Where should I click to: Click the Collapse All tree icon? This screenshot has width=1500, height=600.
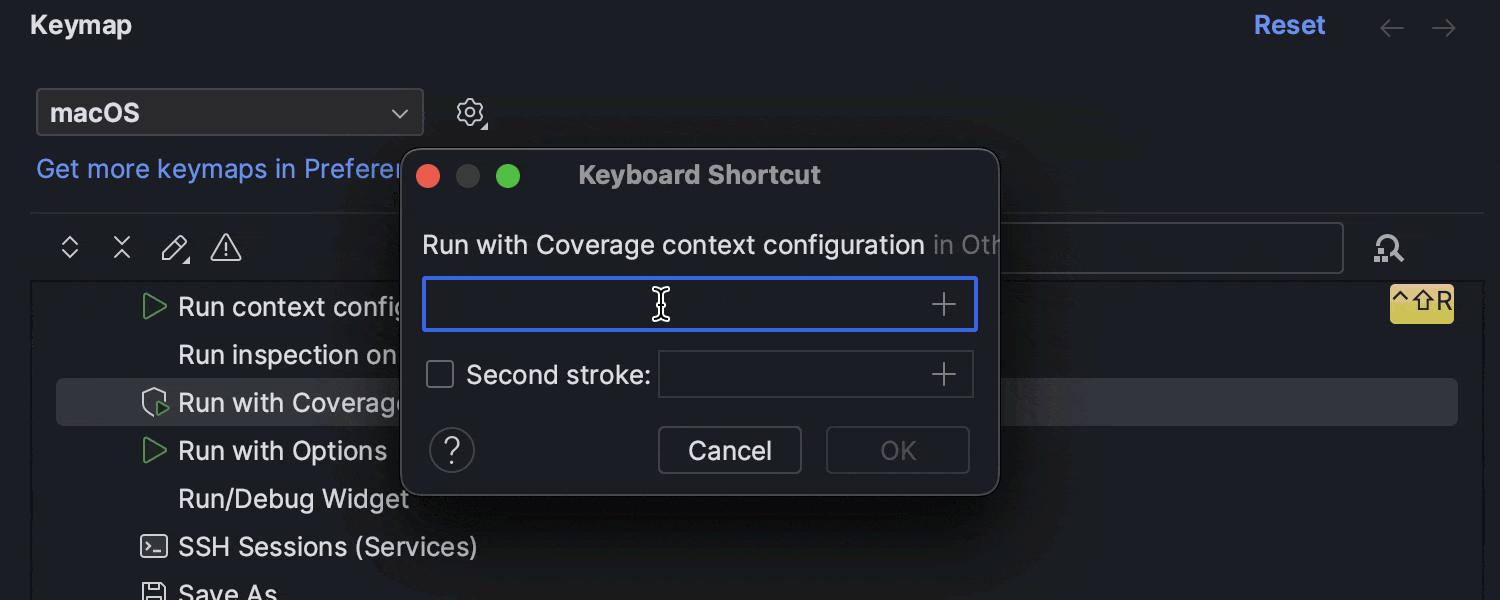[122, 247]
